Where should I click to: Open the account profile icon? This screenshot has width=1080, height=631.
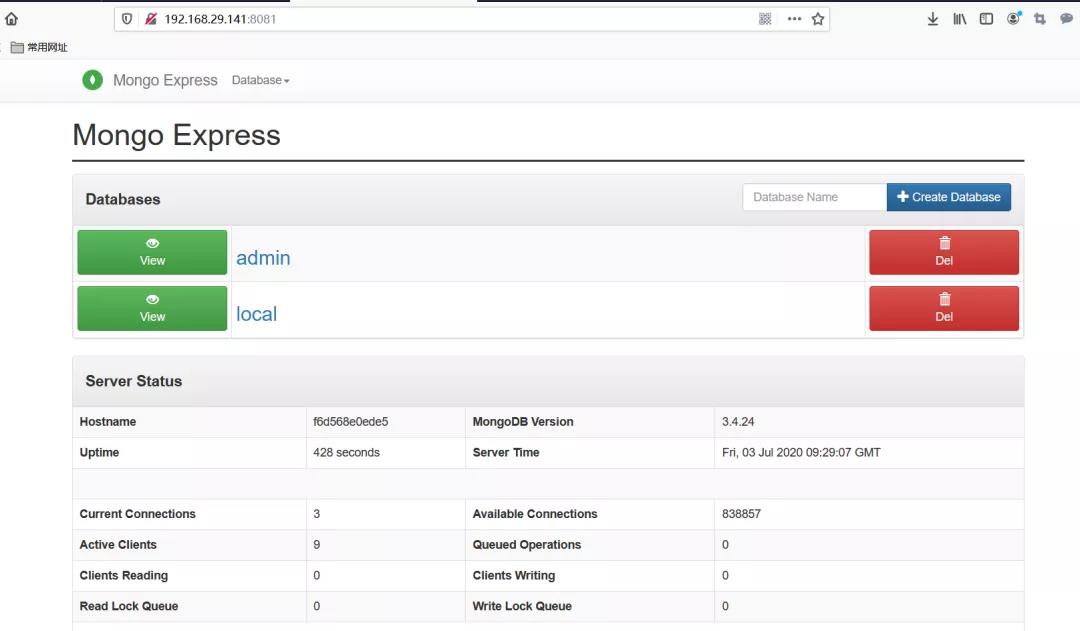1013,19
